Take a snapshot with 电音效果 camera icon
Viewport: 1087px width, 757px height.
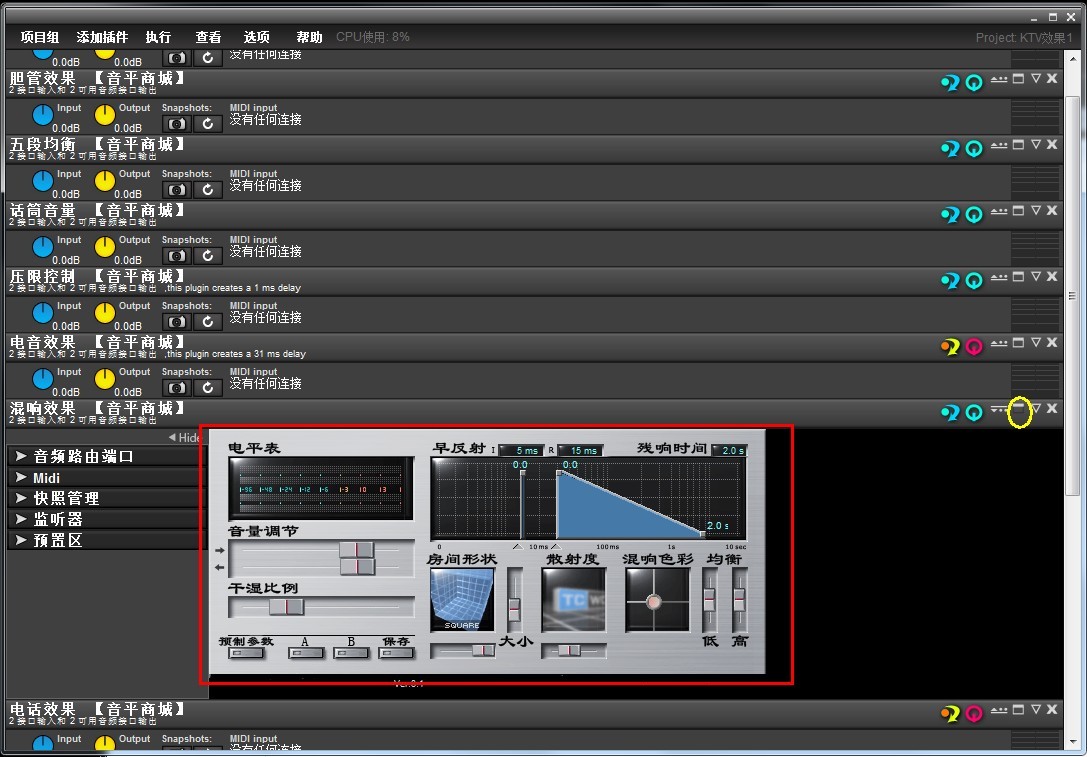click(x=177, y=388)
